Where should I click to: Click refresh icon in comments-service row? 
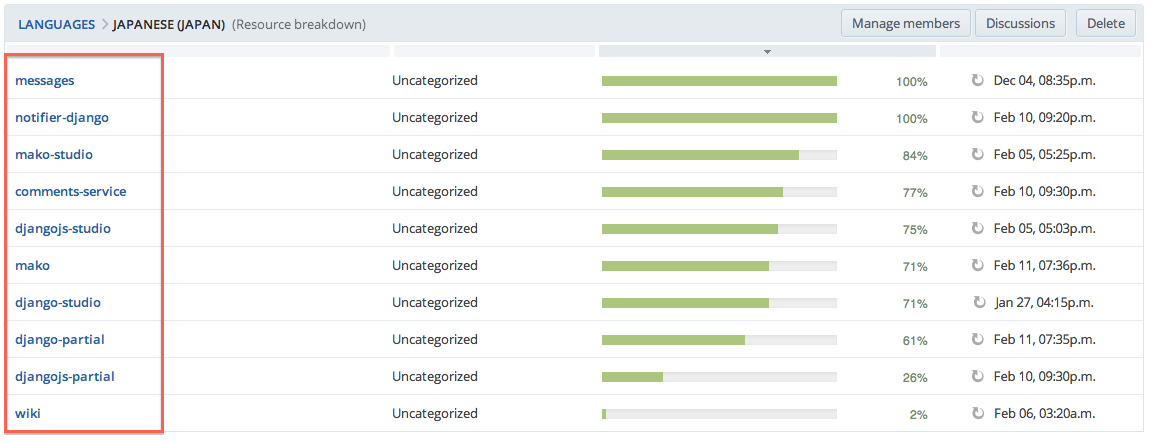click(977, 192)
